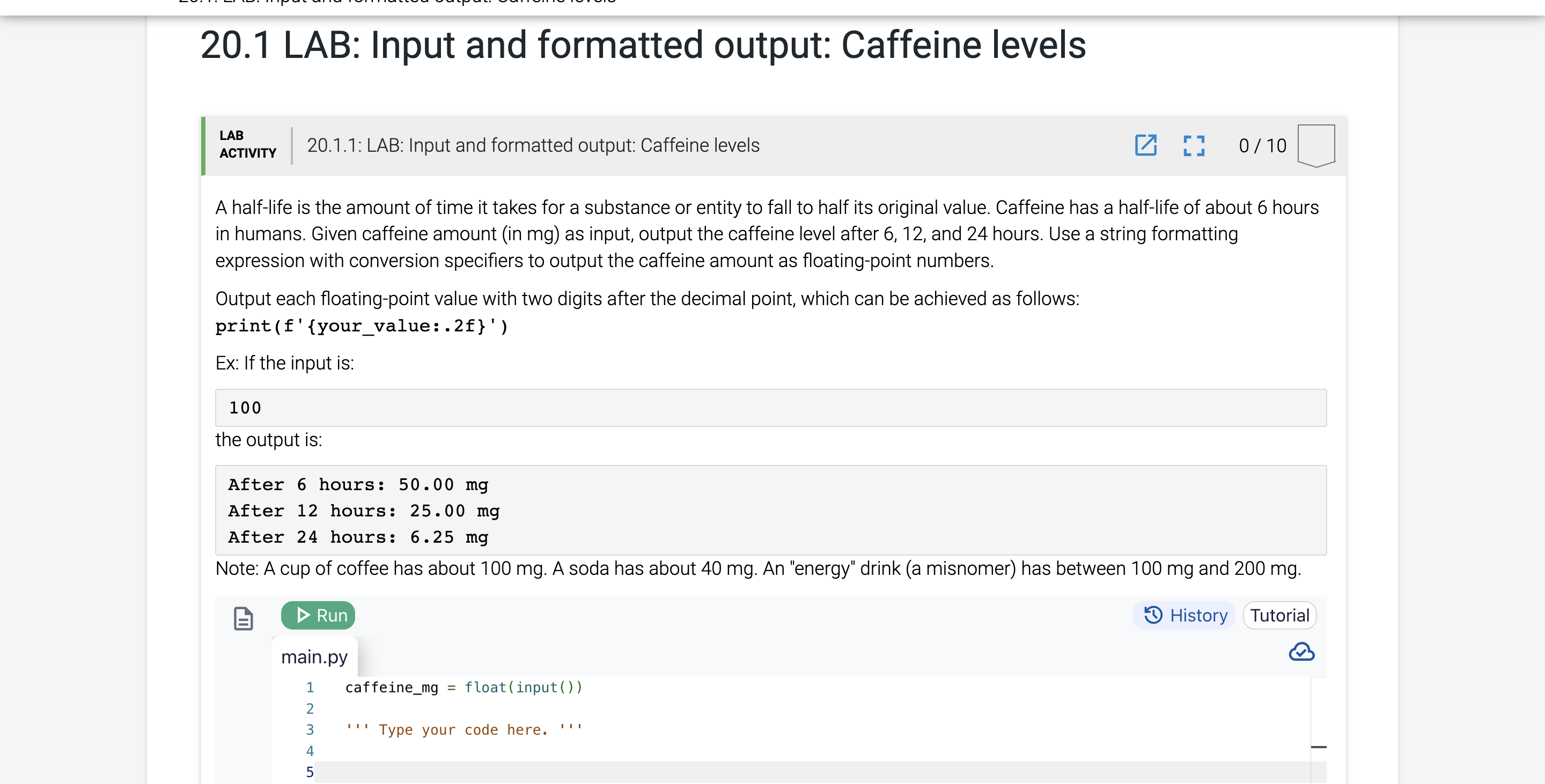
Task: Click the completion shield badge next to 0/10
Action: [x=1315, y=144]
